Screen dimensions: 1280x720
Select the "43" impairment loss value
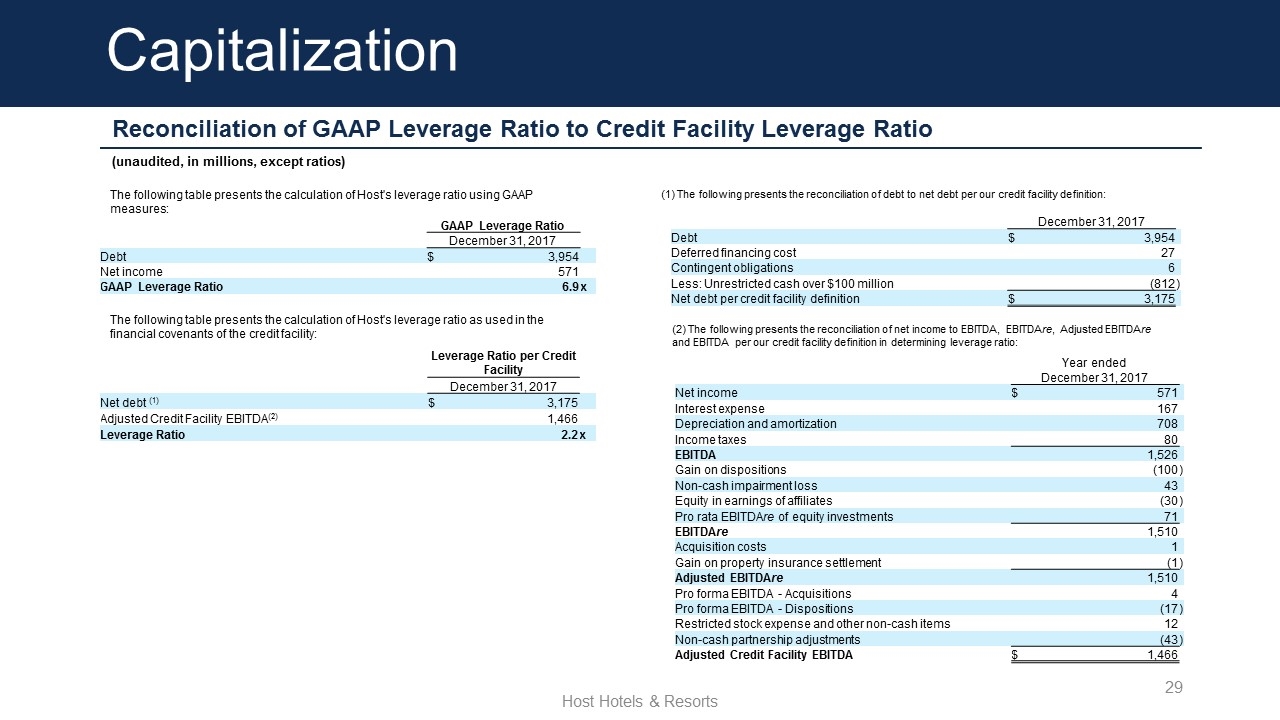pos(1171,485)
